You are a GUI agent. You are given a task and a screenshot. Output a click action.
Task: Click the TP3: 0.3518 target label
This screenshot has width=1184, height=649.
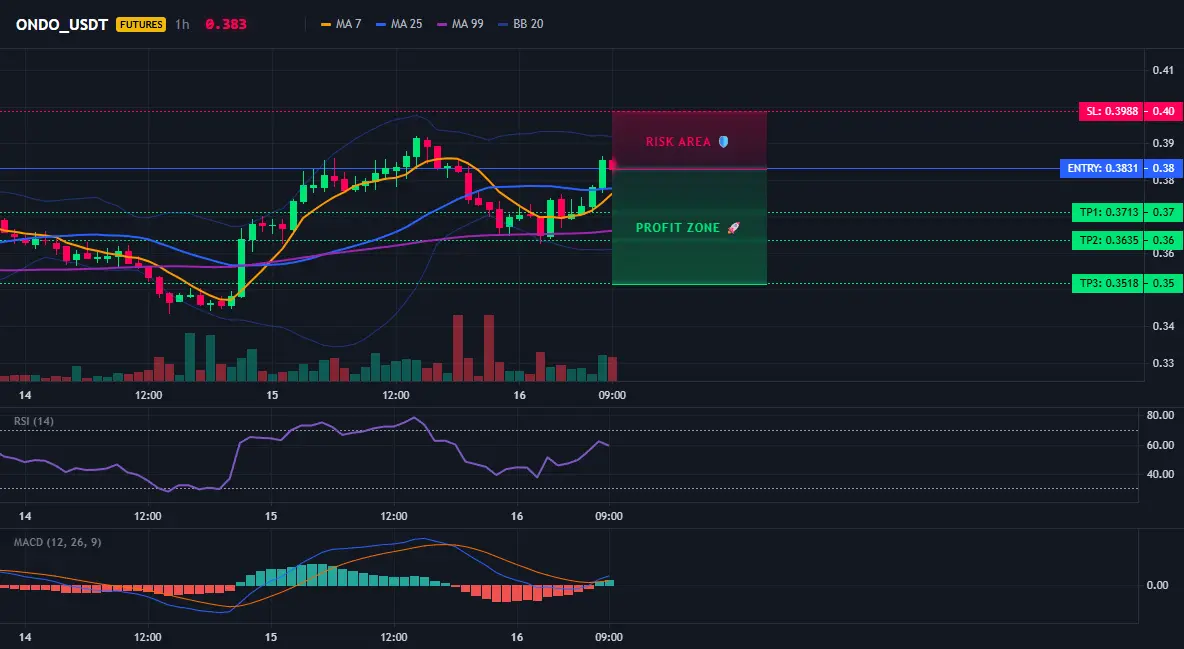pos(1108,283)
